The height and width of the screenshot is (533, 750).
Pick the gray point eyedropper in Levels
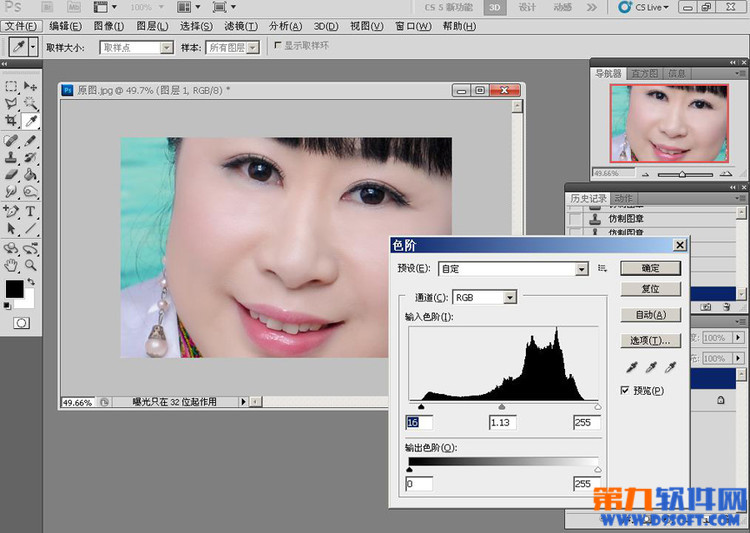click(651, 367)
